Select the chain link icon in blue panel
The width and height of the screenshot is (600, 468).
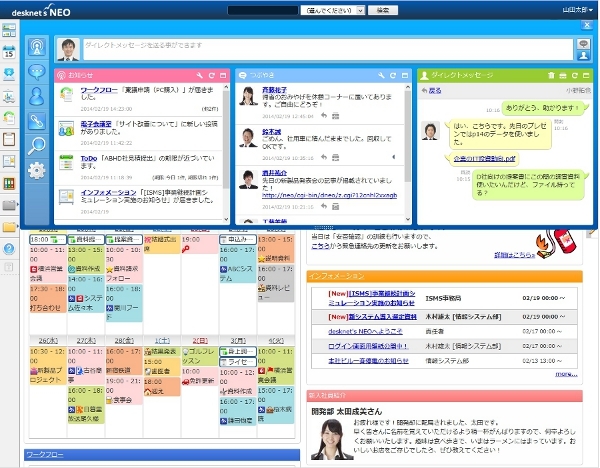[x=37, y=121]
